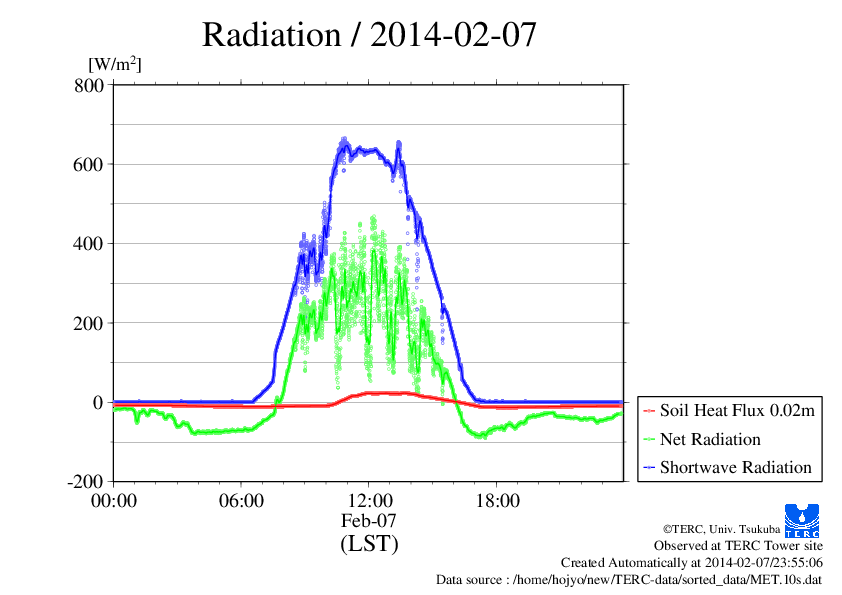Screen dimensions: 842x595
Task: Click the '18:00' x-axis label
Action: click(497, 501)
